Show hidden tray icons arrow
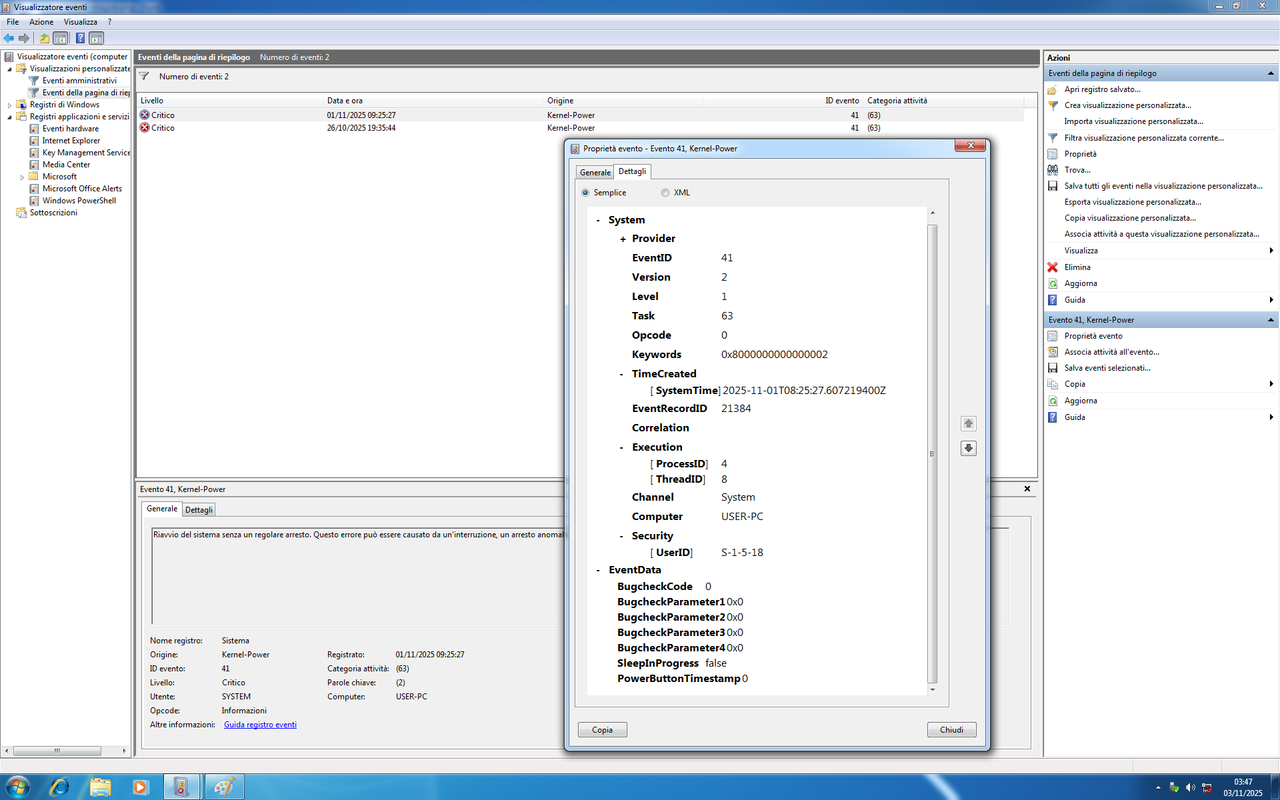This screenshot has width=1280, height=800. [1158, 787]
